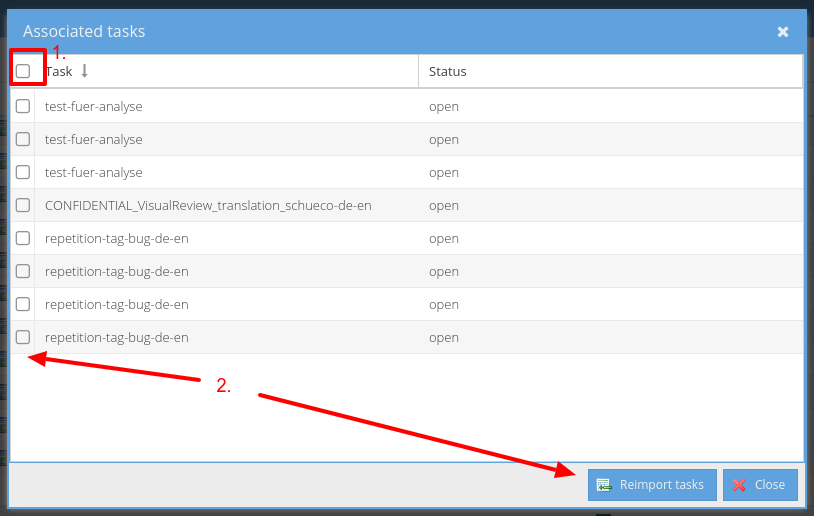Screen dimensions: 814x516
Task: Click the red X icon in Close button
Action: point(739,485)
